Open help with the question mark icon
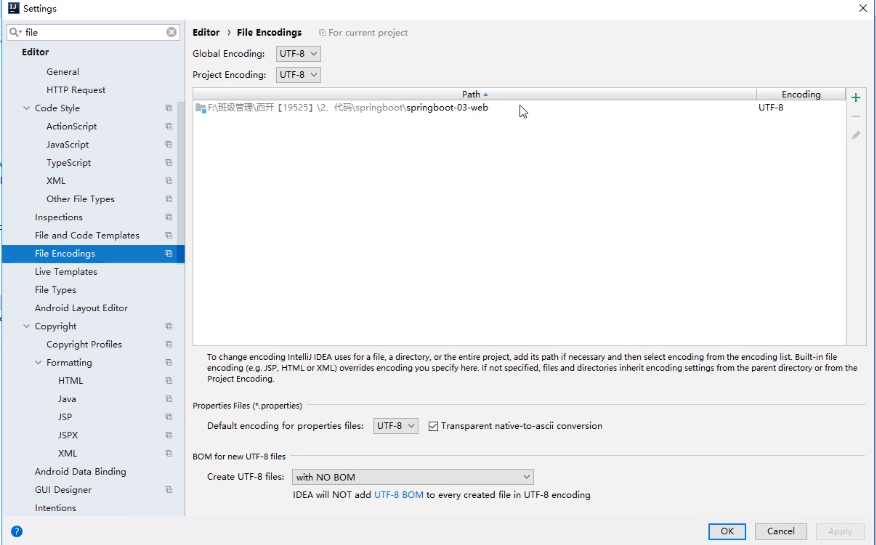The image size is (876, 545). [x=17, y=531]
